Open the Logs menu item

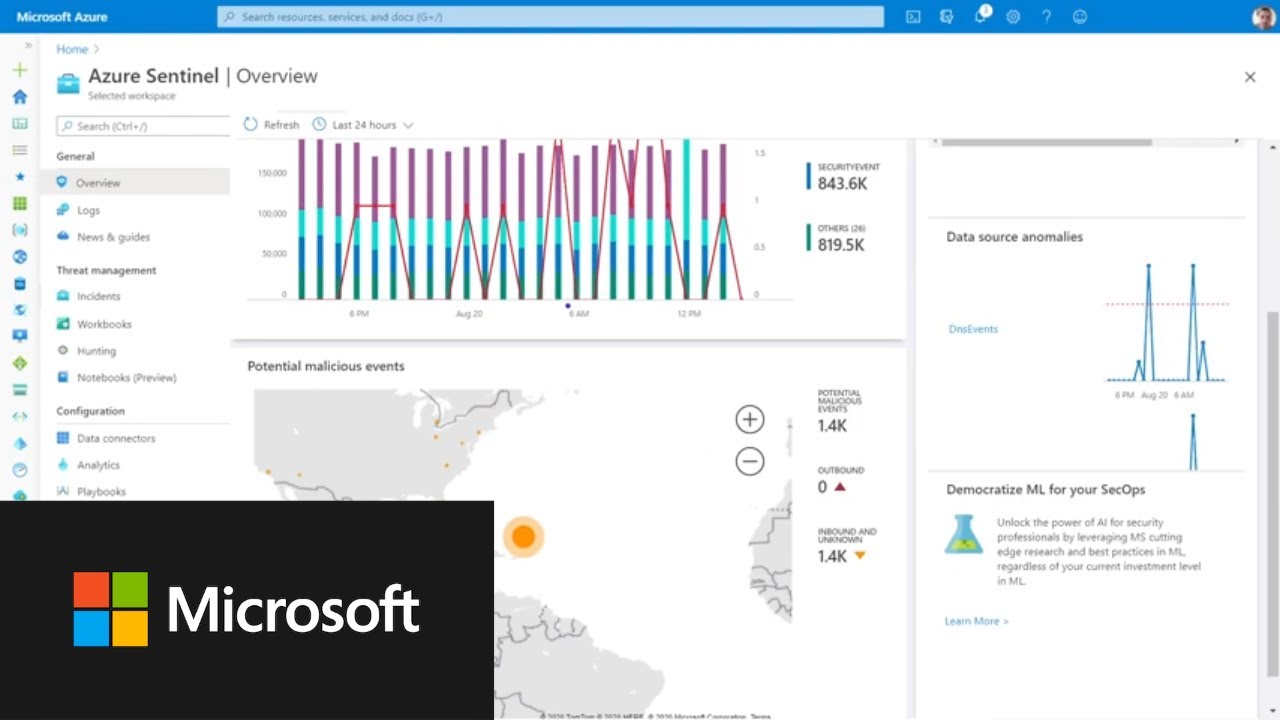(88, 210)
